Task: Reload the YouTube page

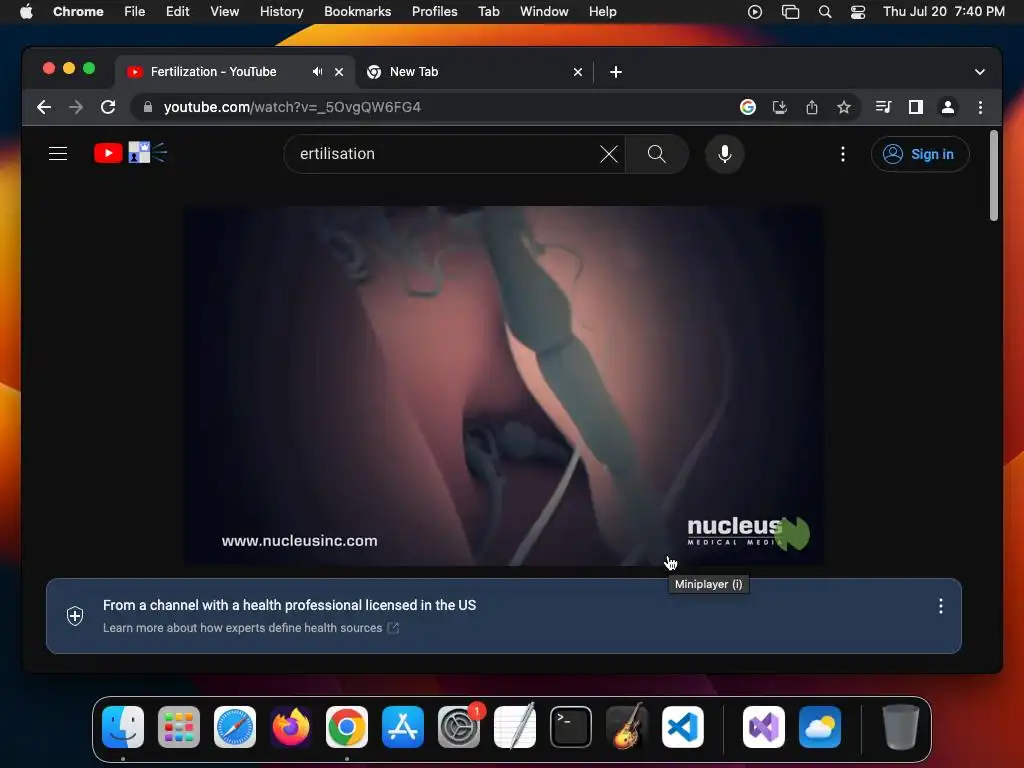Action: (x=108, y=107)
